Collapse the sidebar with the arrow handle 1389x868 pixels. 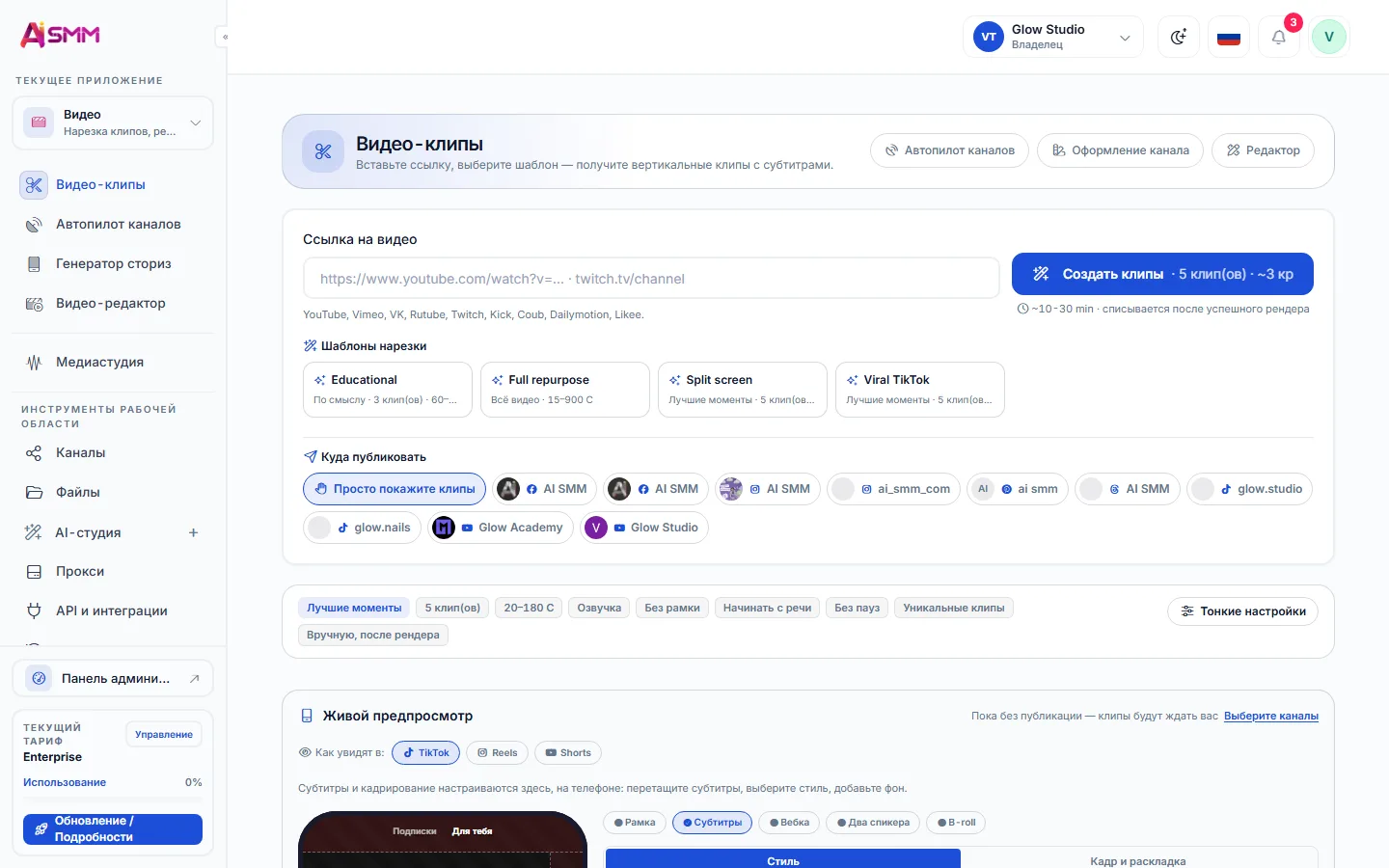tap(224, 37)
